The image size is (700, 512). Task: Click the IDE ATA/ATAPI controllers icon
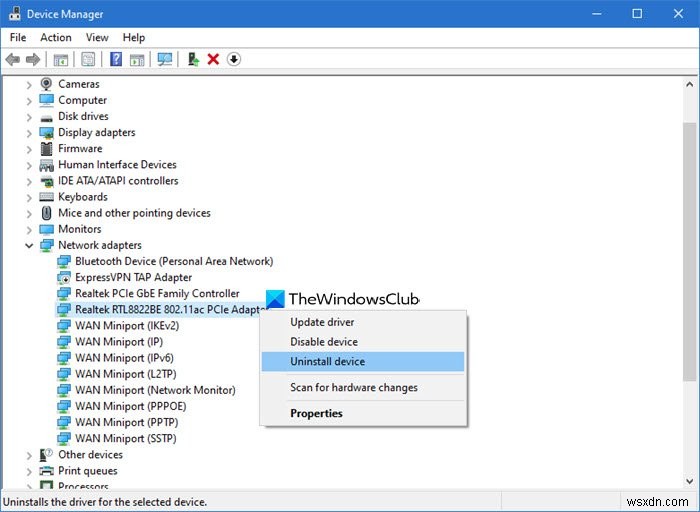46,181
